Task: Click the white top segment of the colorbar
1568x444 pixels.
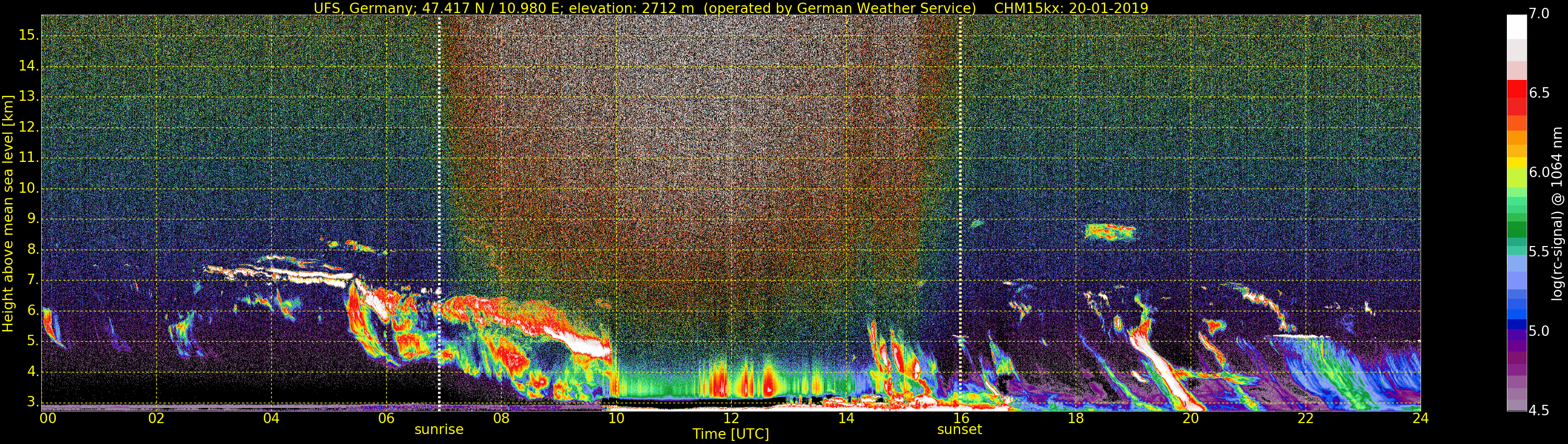Action: (1516, 27)
